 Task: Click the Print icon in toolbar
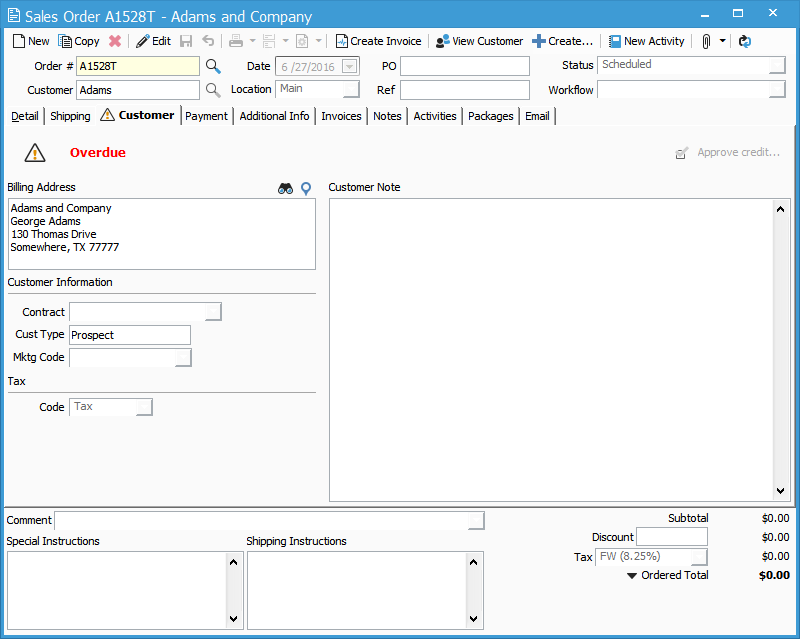[236, 41]
